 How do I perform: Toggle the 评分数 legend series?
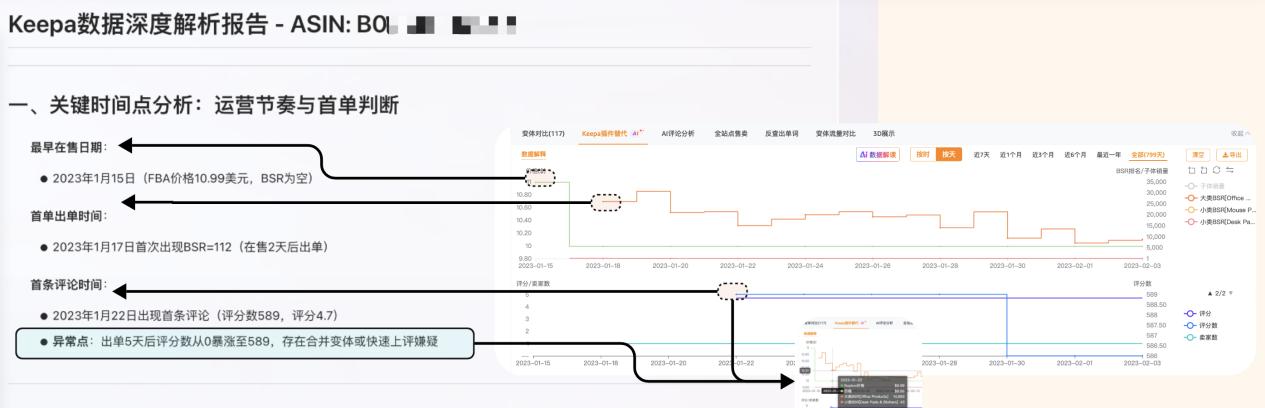coord(1202,324)
